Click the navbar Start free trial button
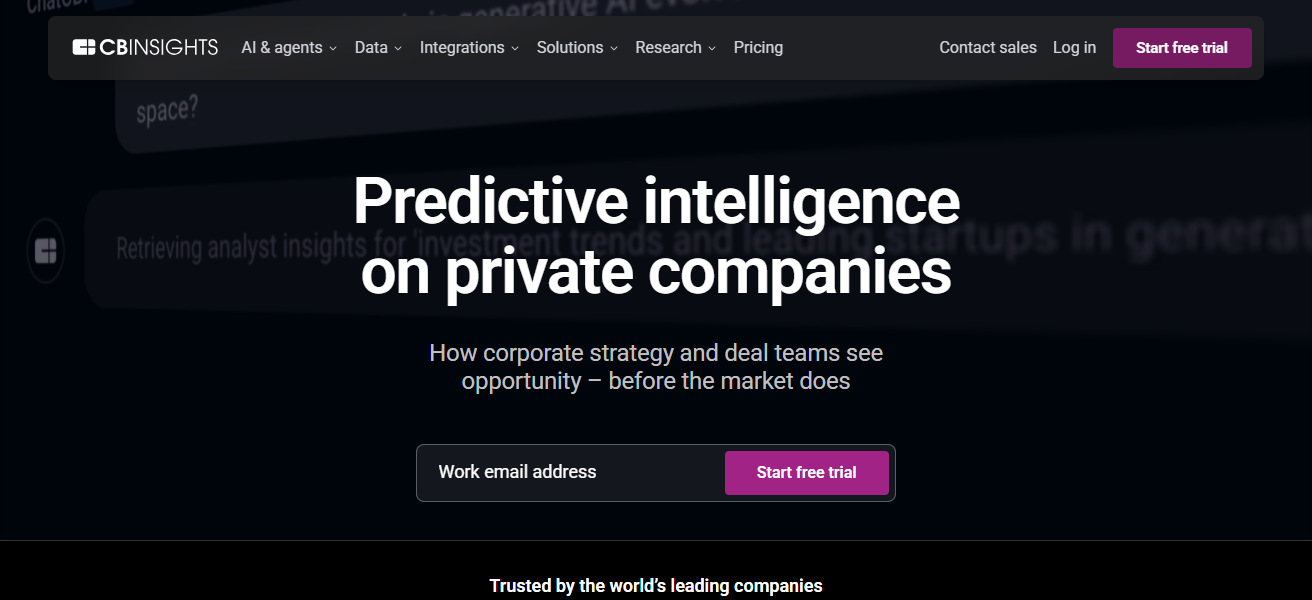This screenshot has width=1312, height=600. (x=1182, y=47)
